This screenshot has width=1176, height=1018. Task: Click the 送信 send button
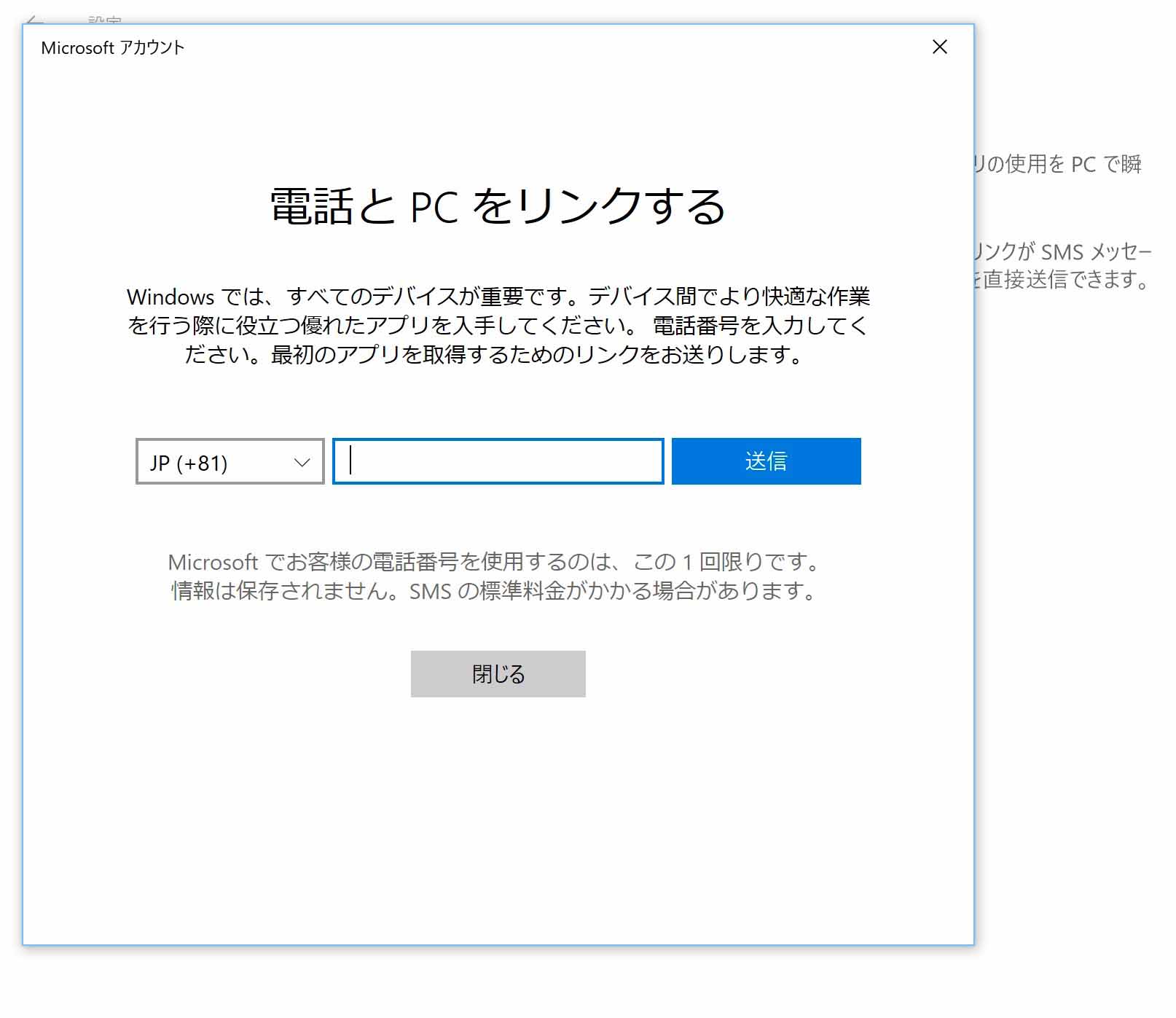[767, 461]
